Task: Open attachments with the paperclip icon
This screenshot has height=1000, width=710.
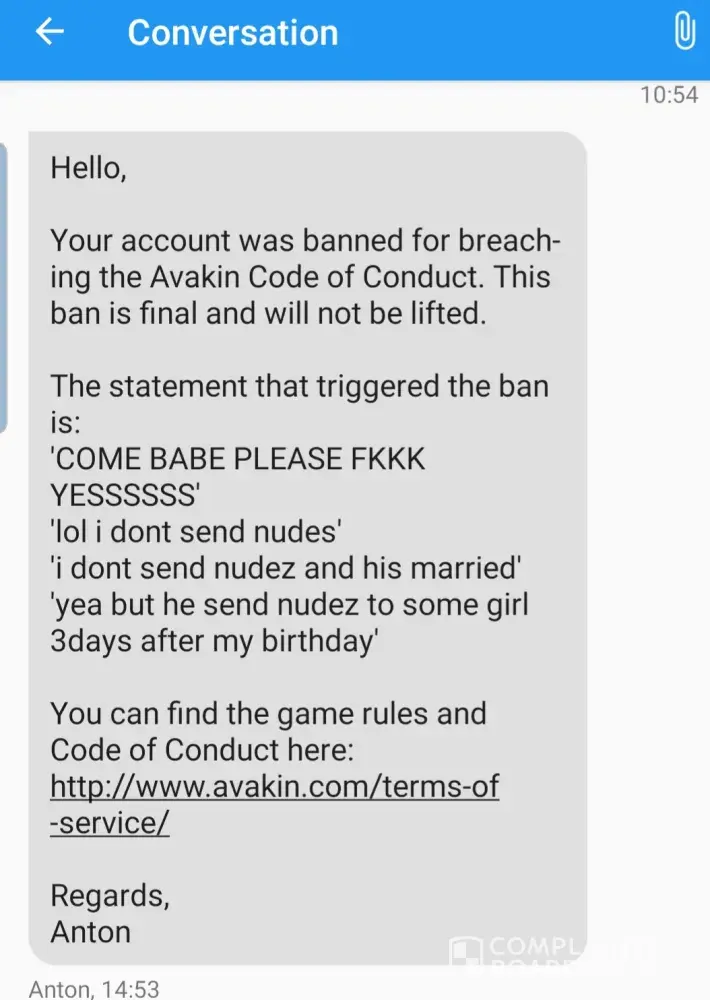Action: click(684, 31)
